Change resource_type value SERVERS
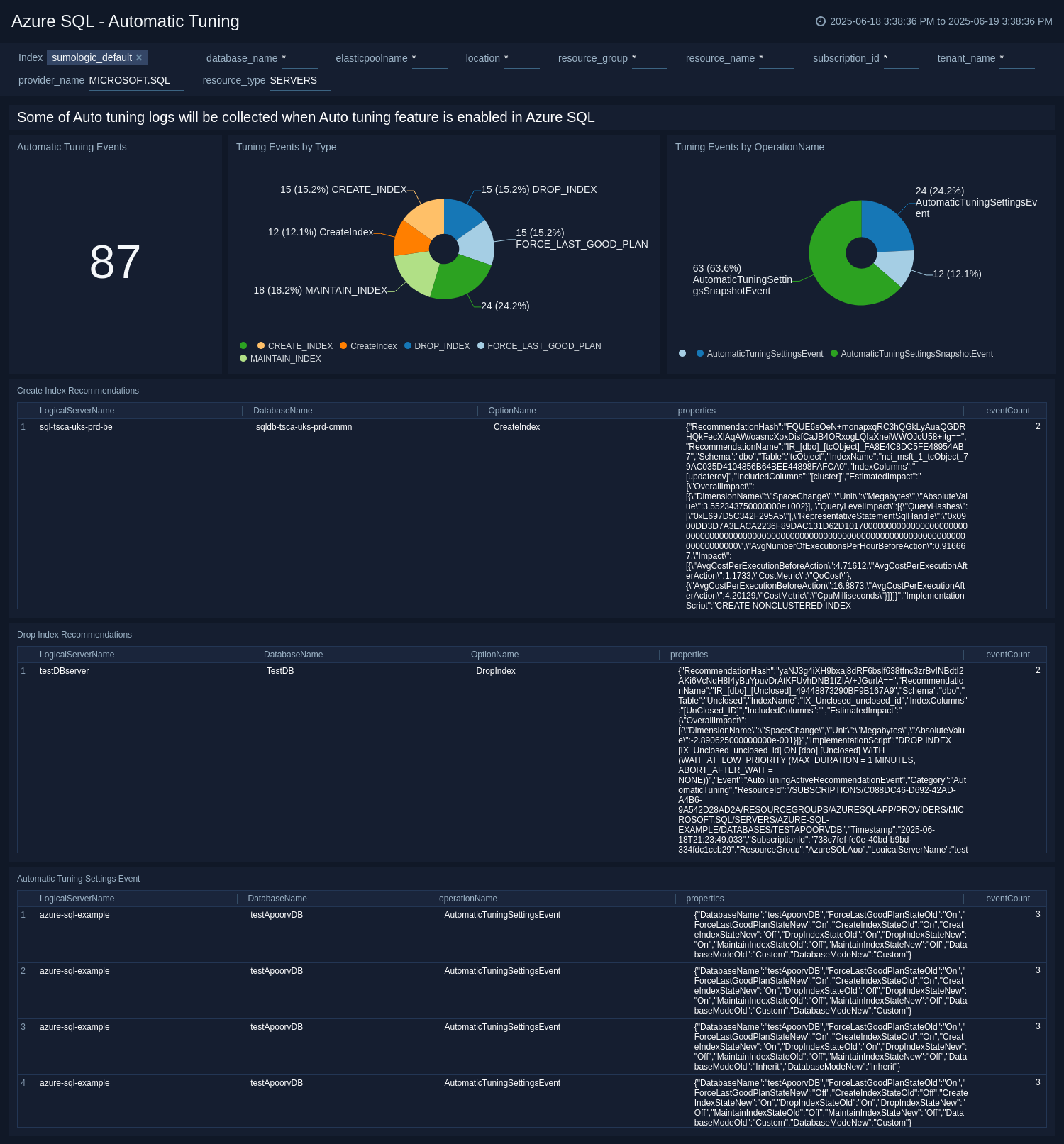This screenshot has height=1144, width=1064. [300, 80]
